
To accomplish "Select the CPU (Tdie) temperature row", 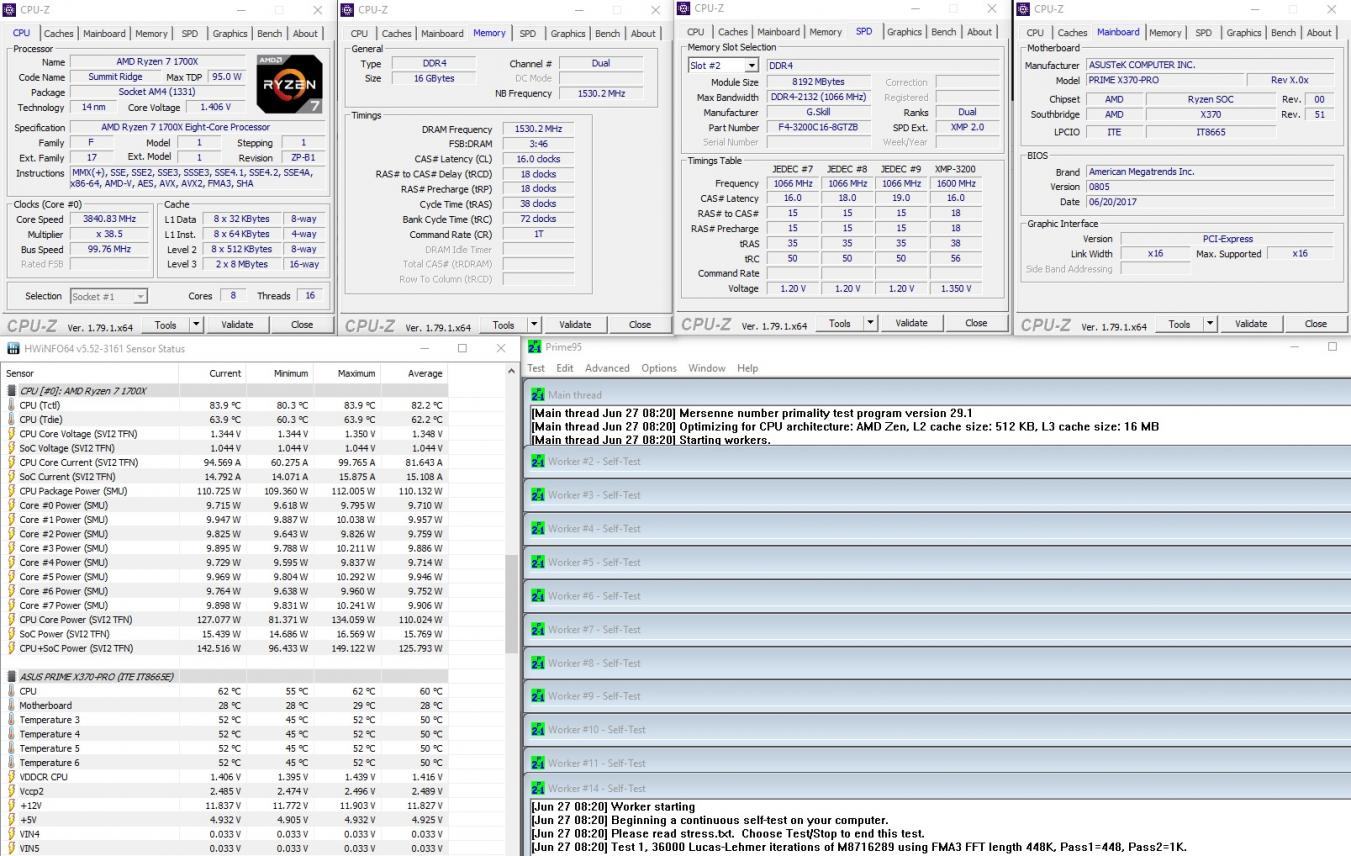I will (x=225, y=420).
